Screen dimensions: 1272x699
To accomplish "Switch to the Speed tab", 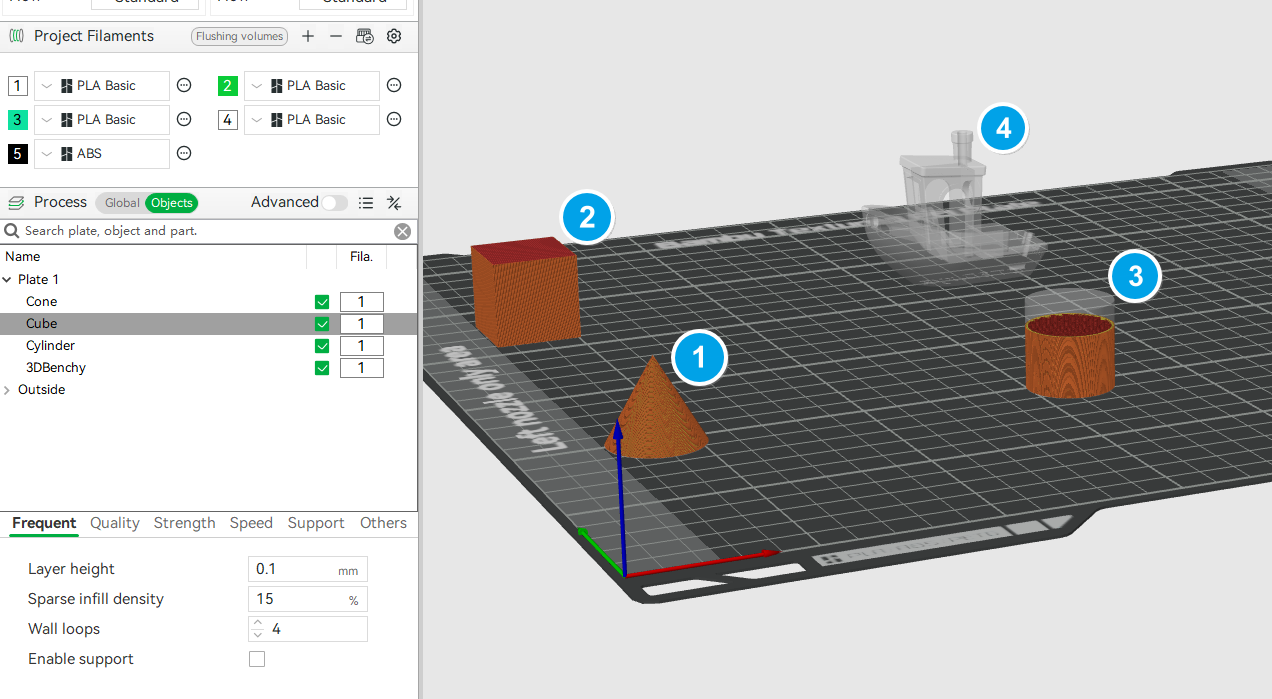I will click(251, 523).
